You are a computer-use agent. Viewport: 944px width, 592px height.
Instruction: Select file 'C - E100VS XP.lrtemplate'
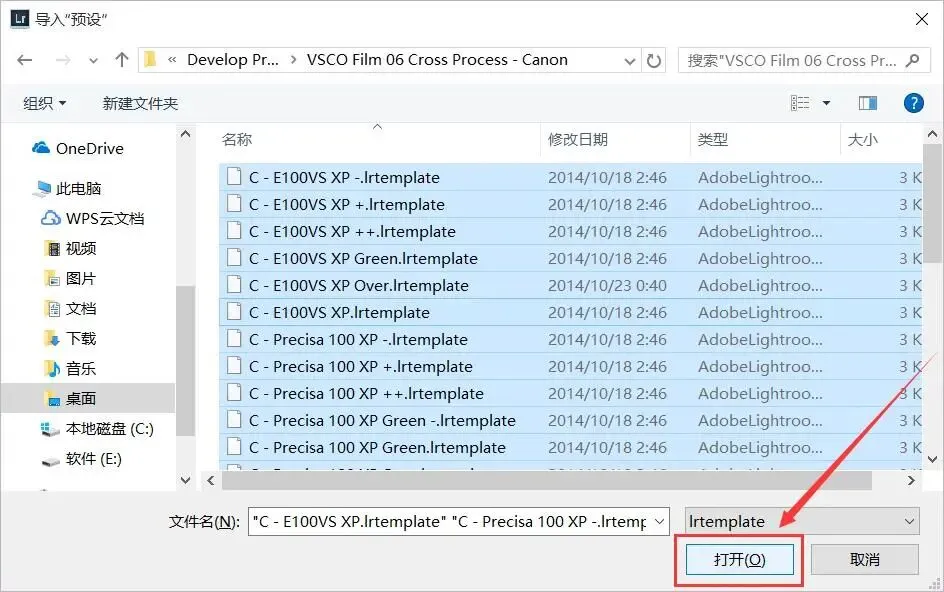571,313
